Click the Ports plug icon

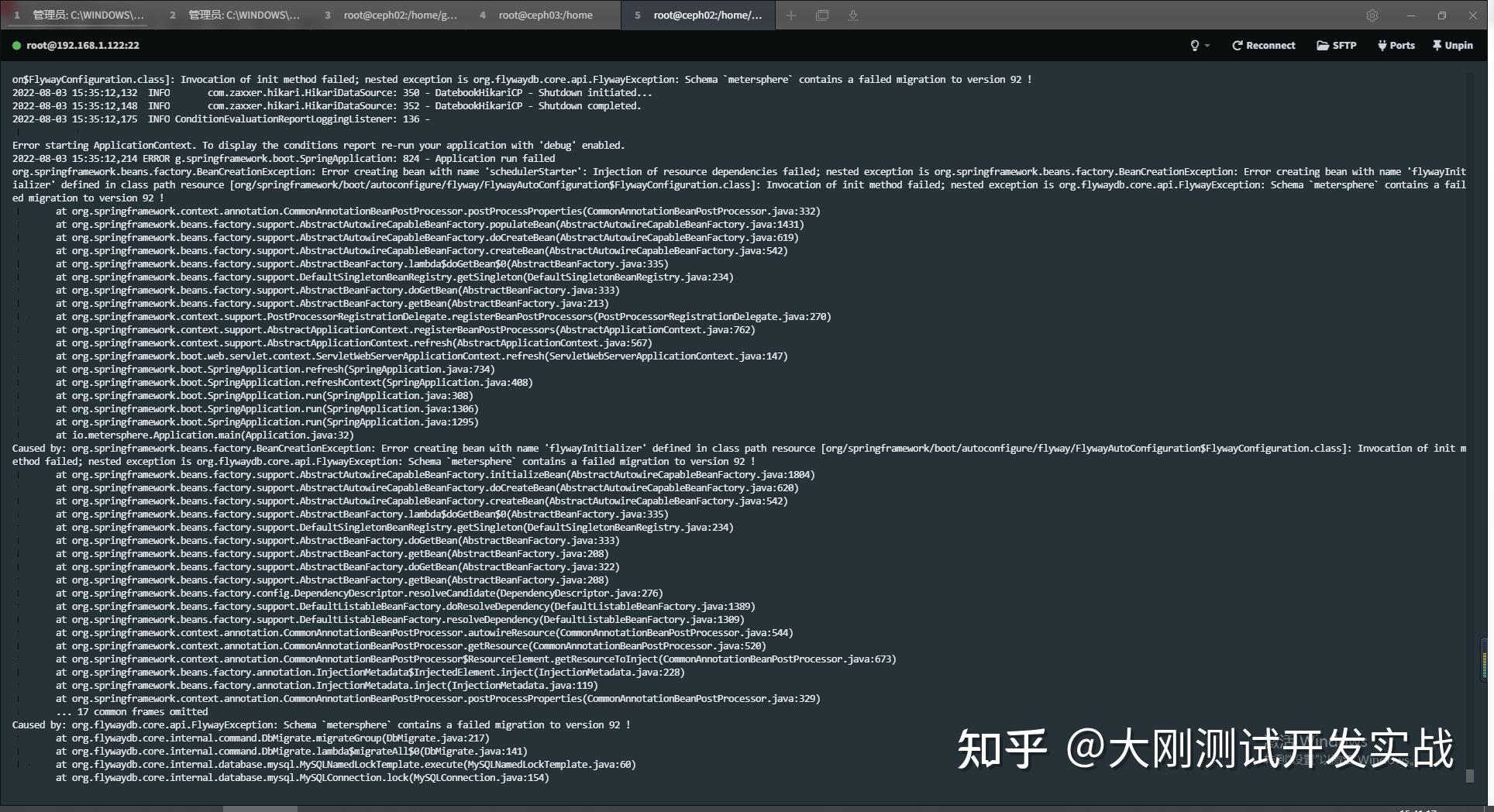1382,45
